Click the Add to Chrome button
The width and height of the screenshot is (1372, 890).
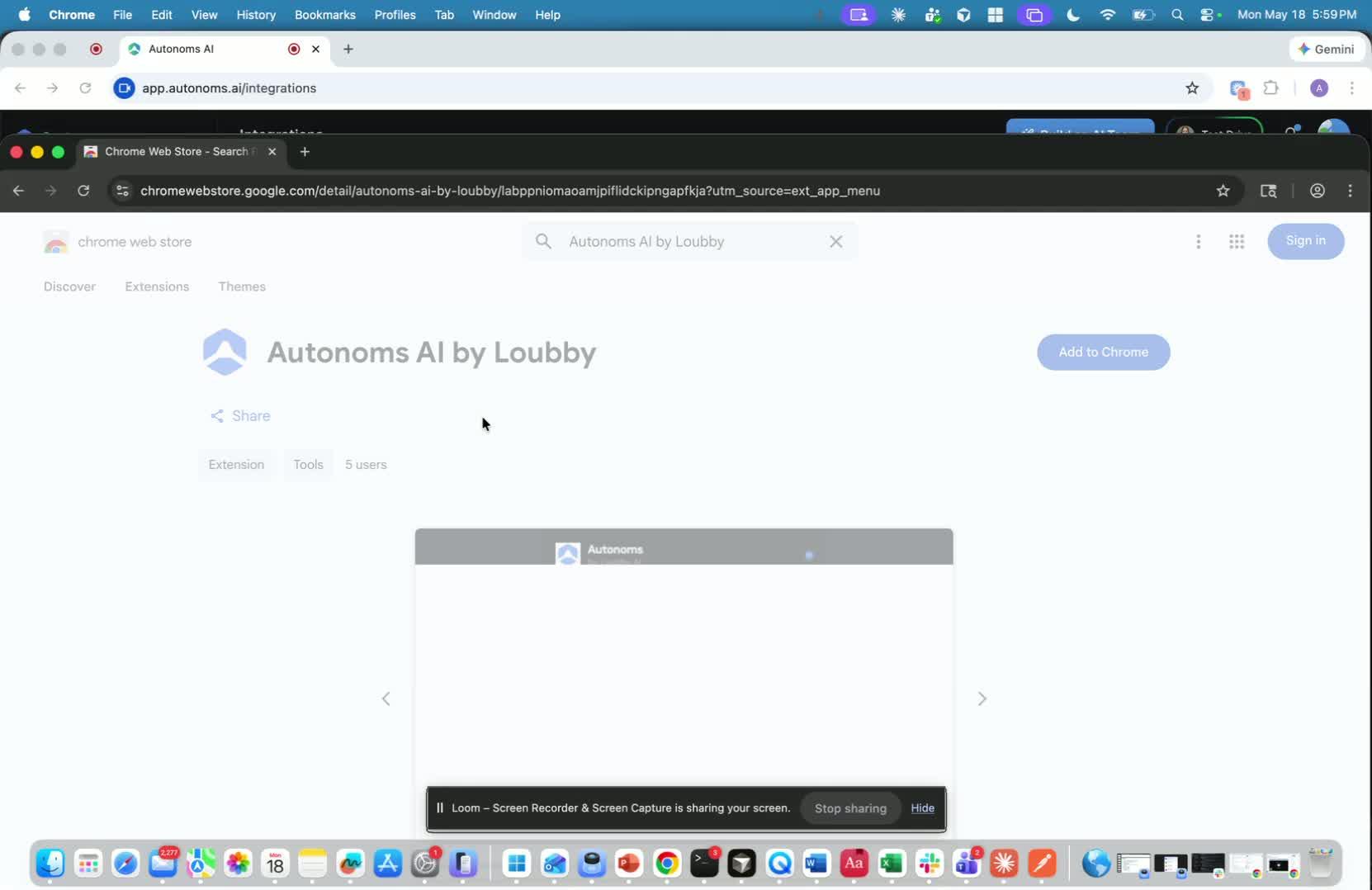(1104, 353)
